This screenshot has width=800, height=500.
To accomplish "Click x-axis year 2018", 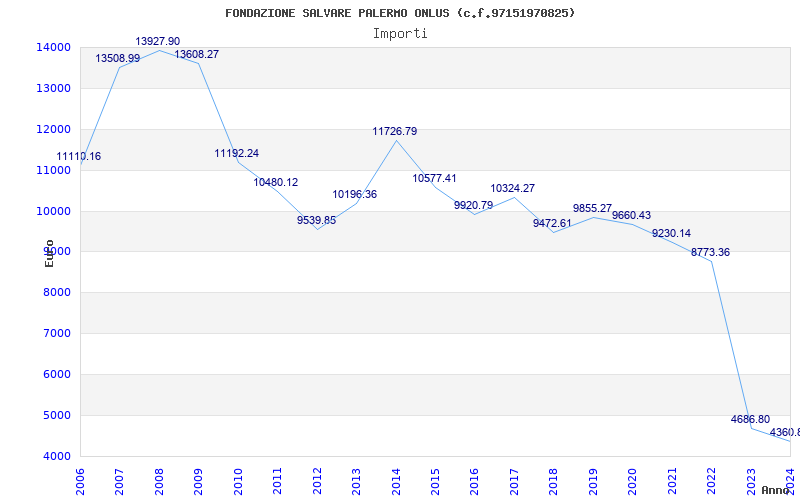I will 554,481.
